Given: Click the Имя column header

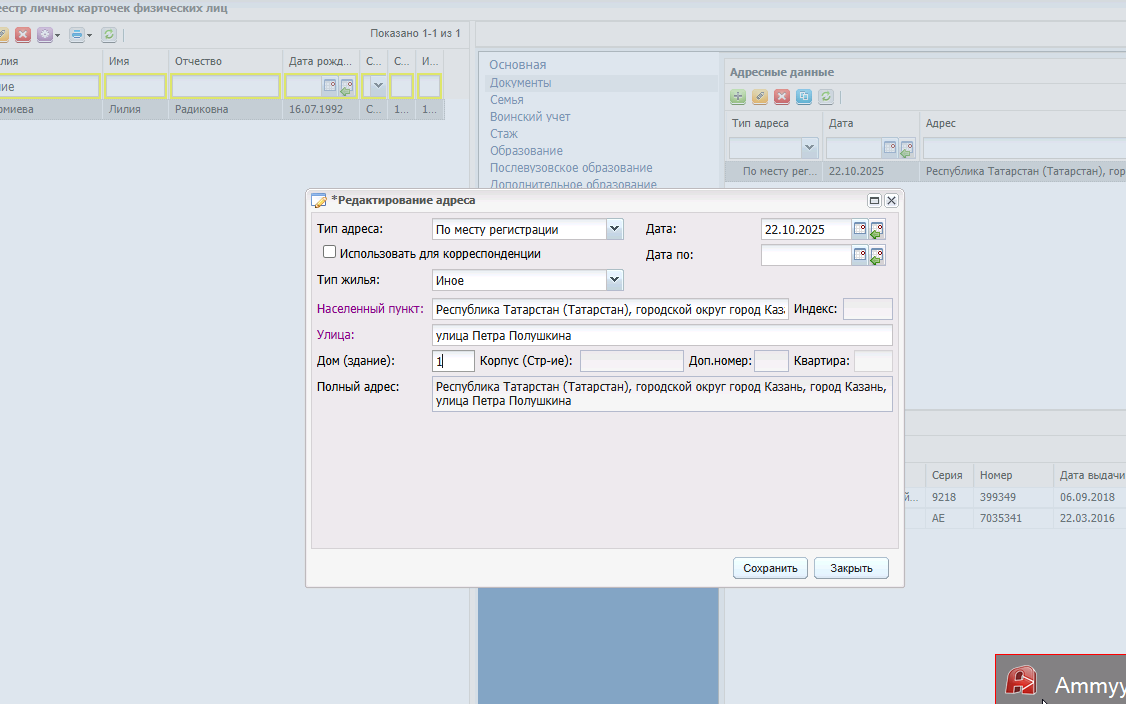Looking at the screenshot, I should point(135,61).
